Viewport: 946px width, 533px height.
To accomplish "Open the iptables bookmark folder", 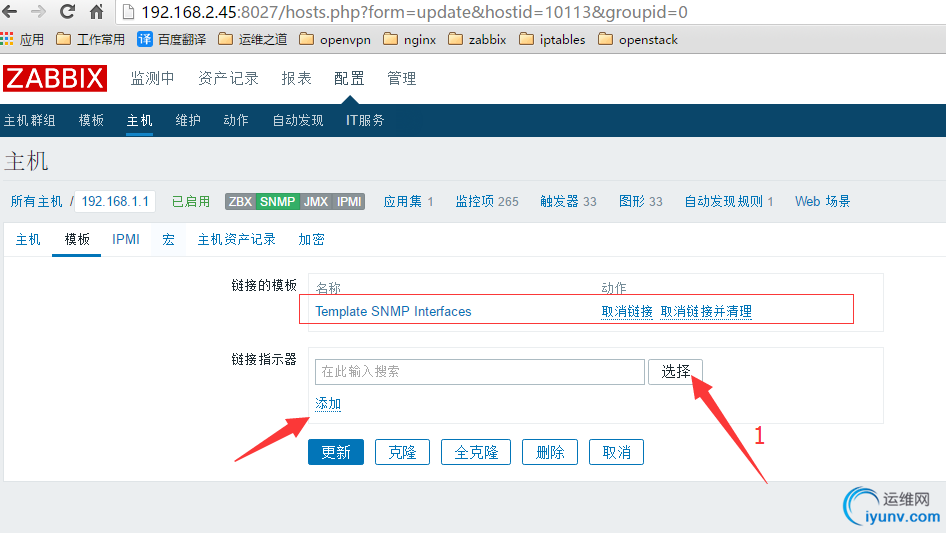I will click(x=552, y=40).
